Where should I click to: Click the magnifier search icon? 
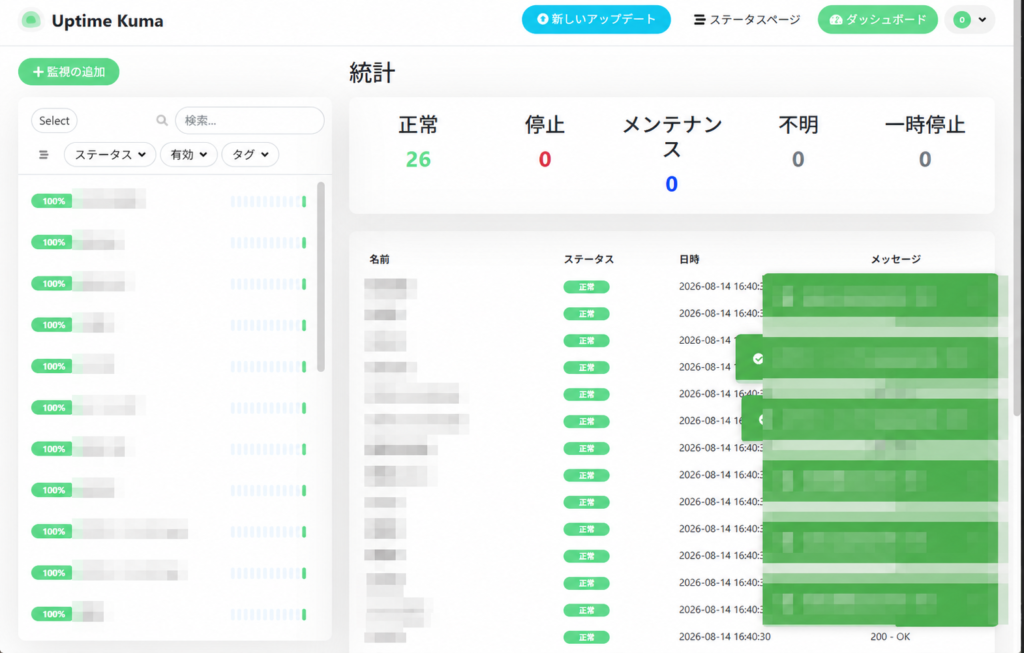[x=162, y=120]
